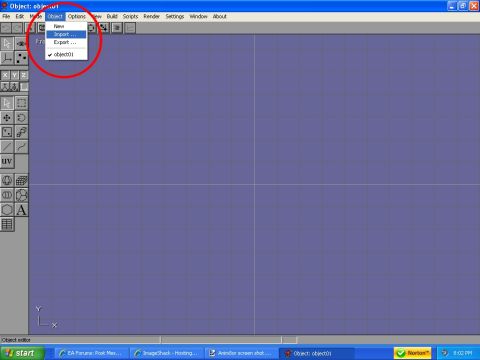480x360 pixels.
Task: Pick the Rotate tool
Action: click(21, 118)
